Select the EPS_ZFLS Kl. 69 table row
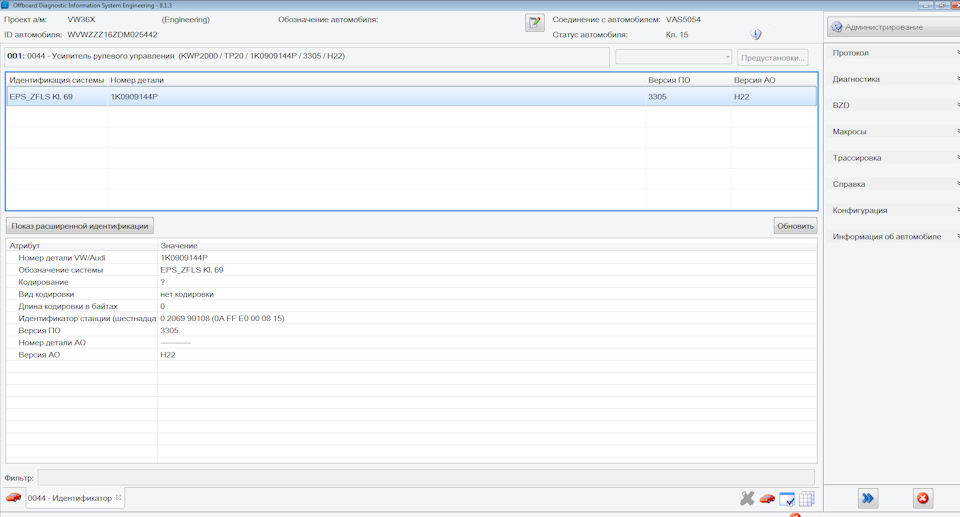The height and width of the screenshot is (517, 960). pos(411,97)
